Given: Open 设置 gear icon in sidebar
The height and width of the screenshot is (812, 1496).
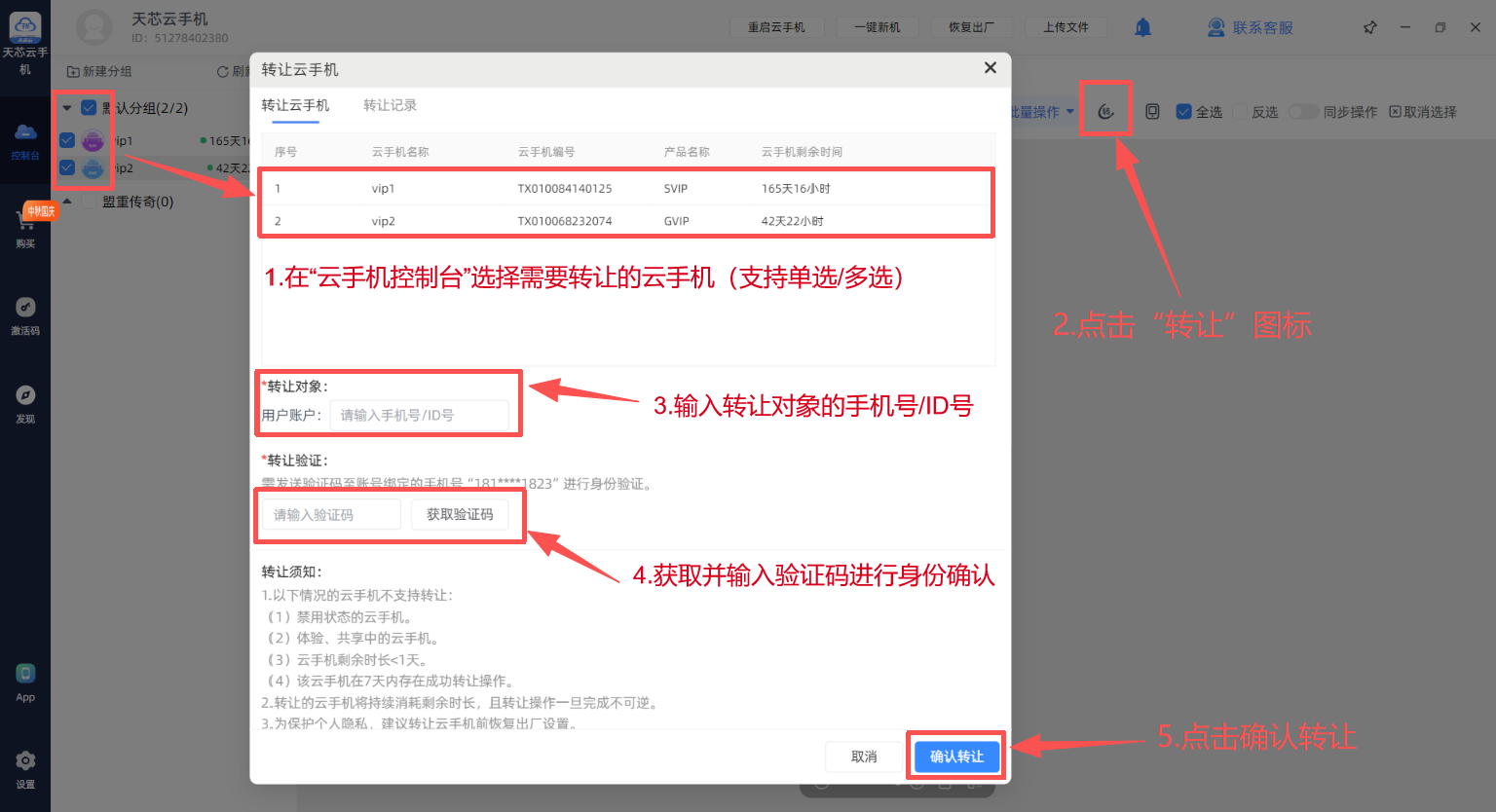Looking at the screenshot, I should coord(25,768).
